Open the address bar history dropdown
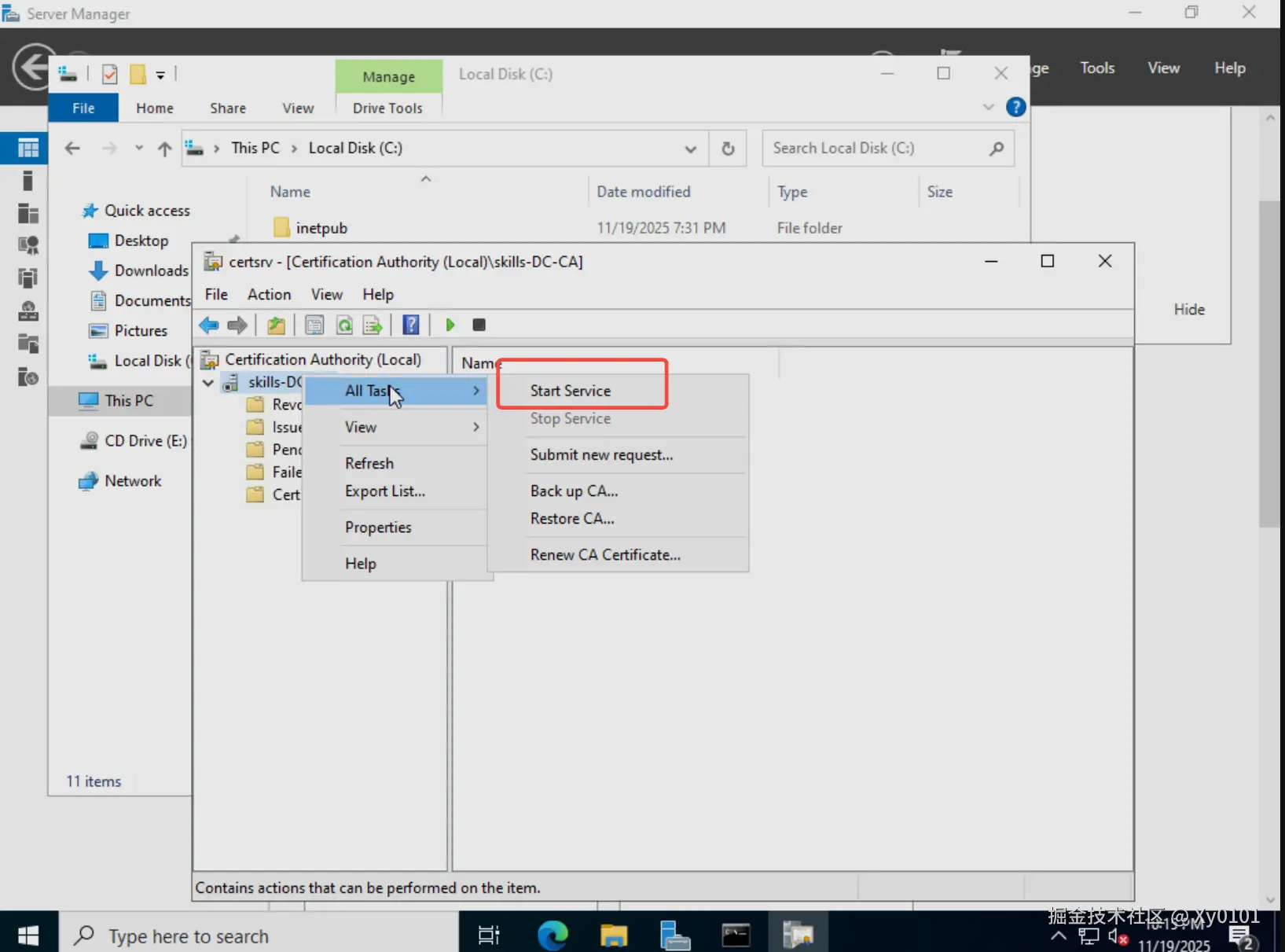The width and height of the screenshot is (1285, 952). click(x=691, y=149)
